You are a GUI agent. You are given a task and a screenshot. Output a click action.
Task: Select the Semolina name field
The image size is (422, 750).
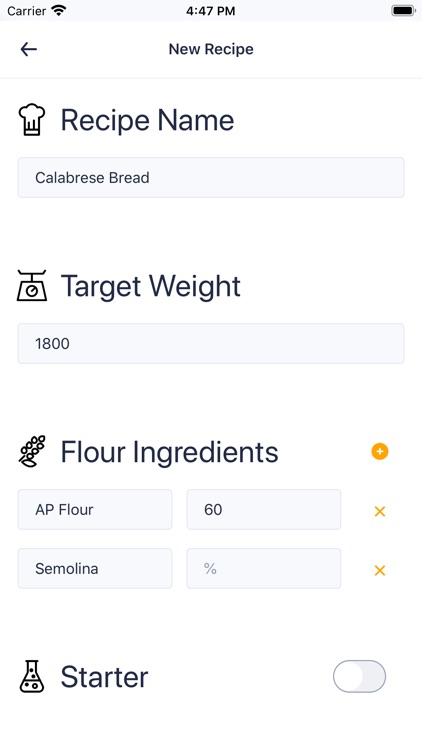pos(95,568)
